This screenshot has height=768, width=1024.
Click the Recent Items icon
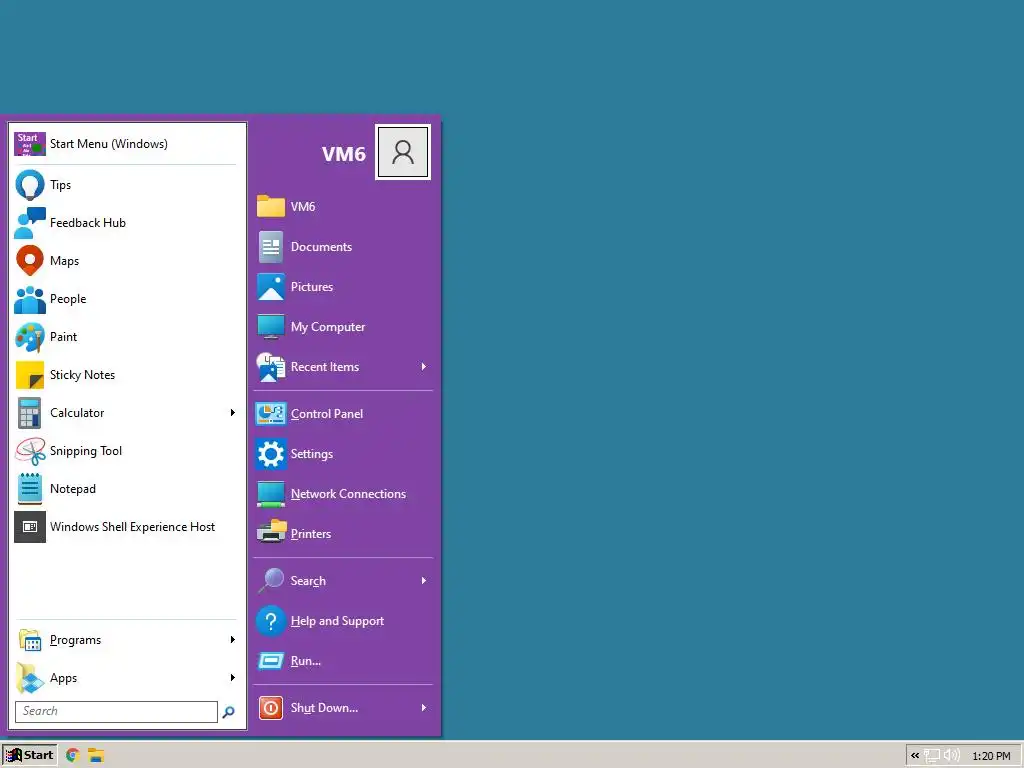point(271,367)
